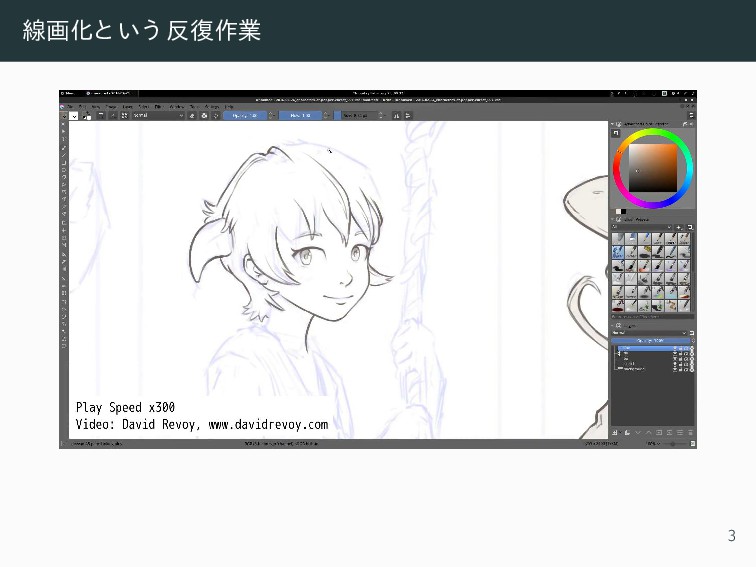Click the add new layer button

615,433
